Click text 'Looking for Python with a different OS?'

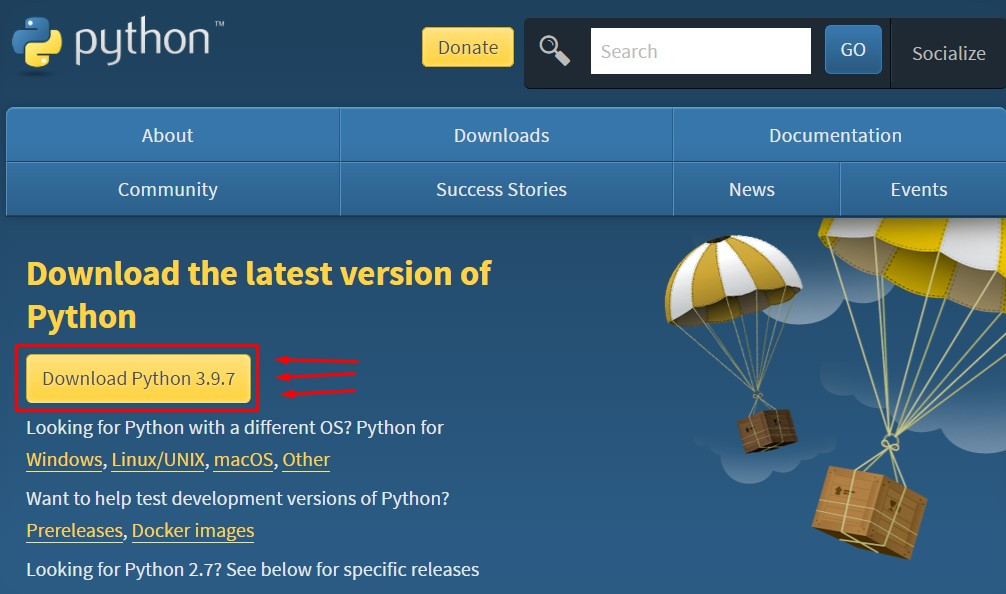(189, 428)
